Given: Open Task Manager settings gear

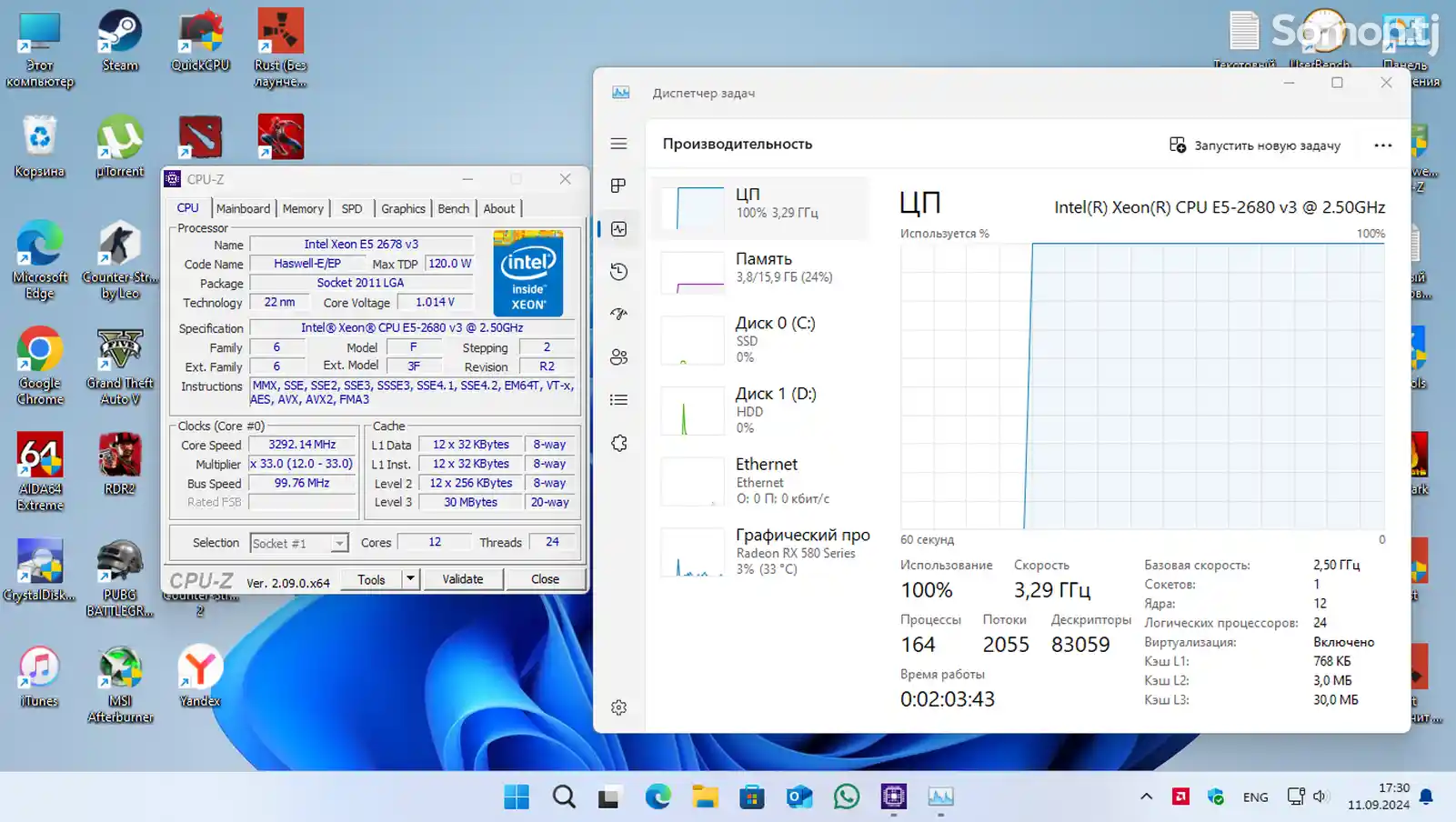Looking at the screenshot, I should [618, 707].
